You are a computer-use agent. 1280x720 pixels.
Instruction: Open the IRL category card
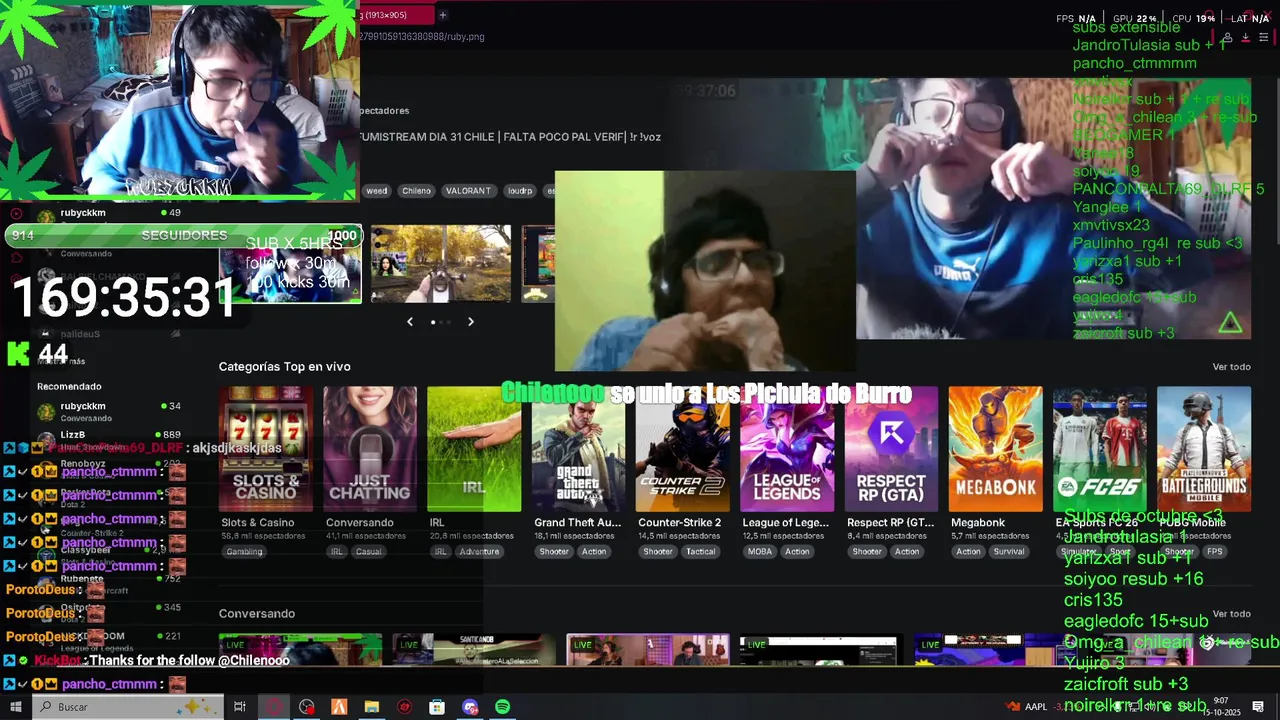(x=474, y=449)
